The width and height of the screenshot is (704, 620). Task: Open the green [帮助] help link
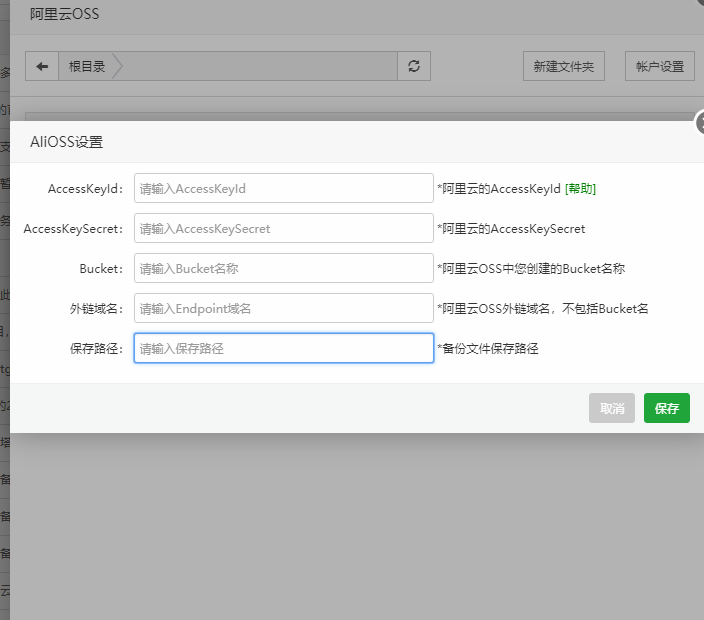point(580,188)
